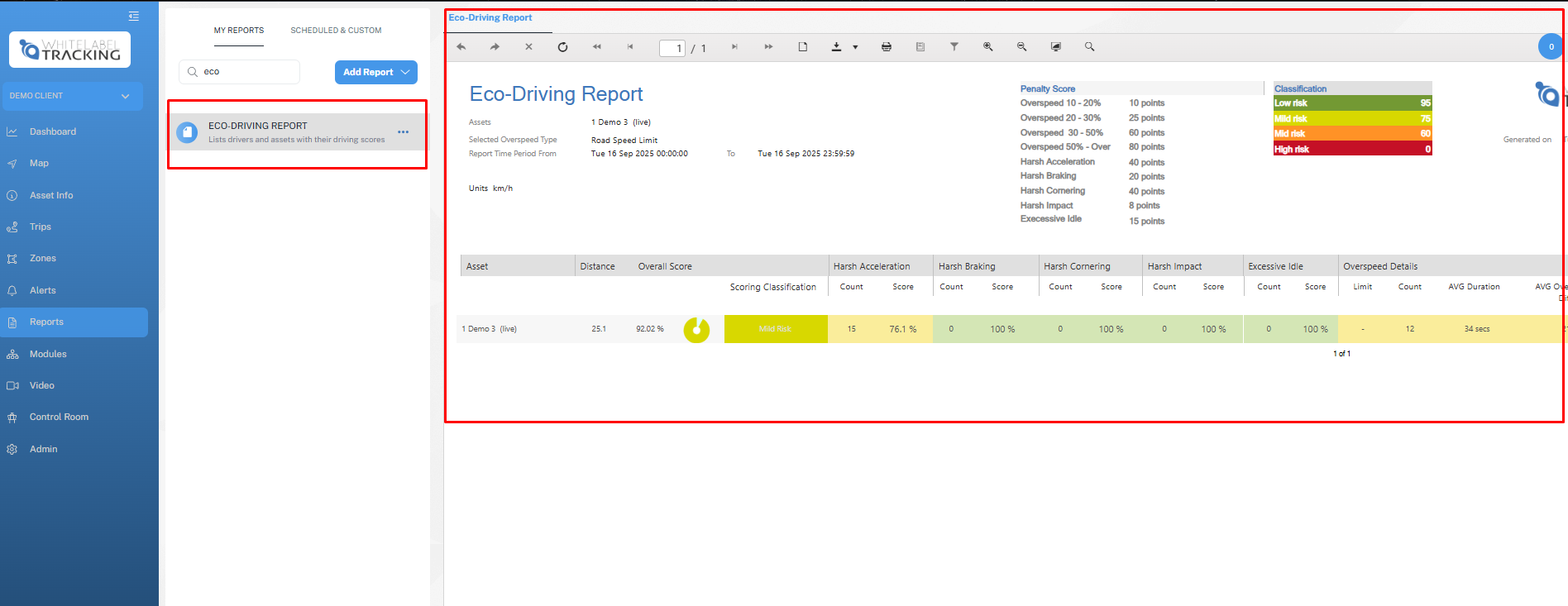This screenshot has height=606, width=1568.
Task: Export report with the download icon
Action: 836,47
